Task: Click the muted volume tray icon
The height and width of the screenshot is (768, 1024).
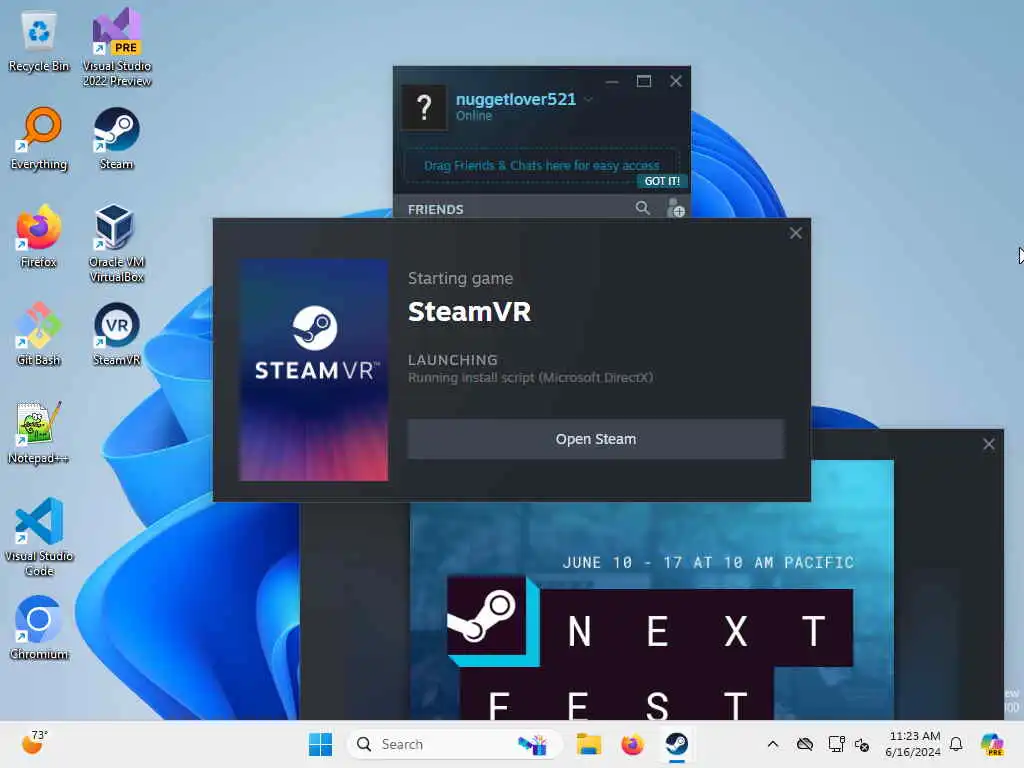Action: coord(862,744)
